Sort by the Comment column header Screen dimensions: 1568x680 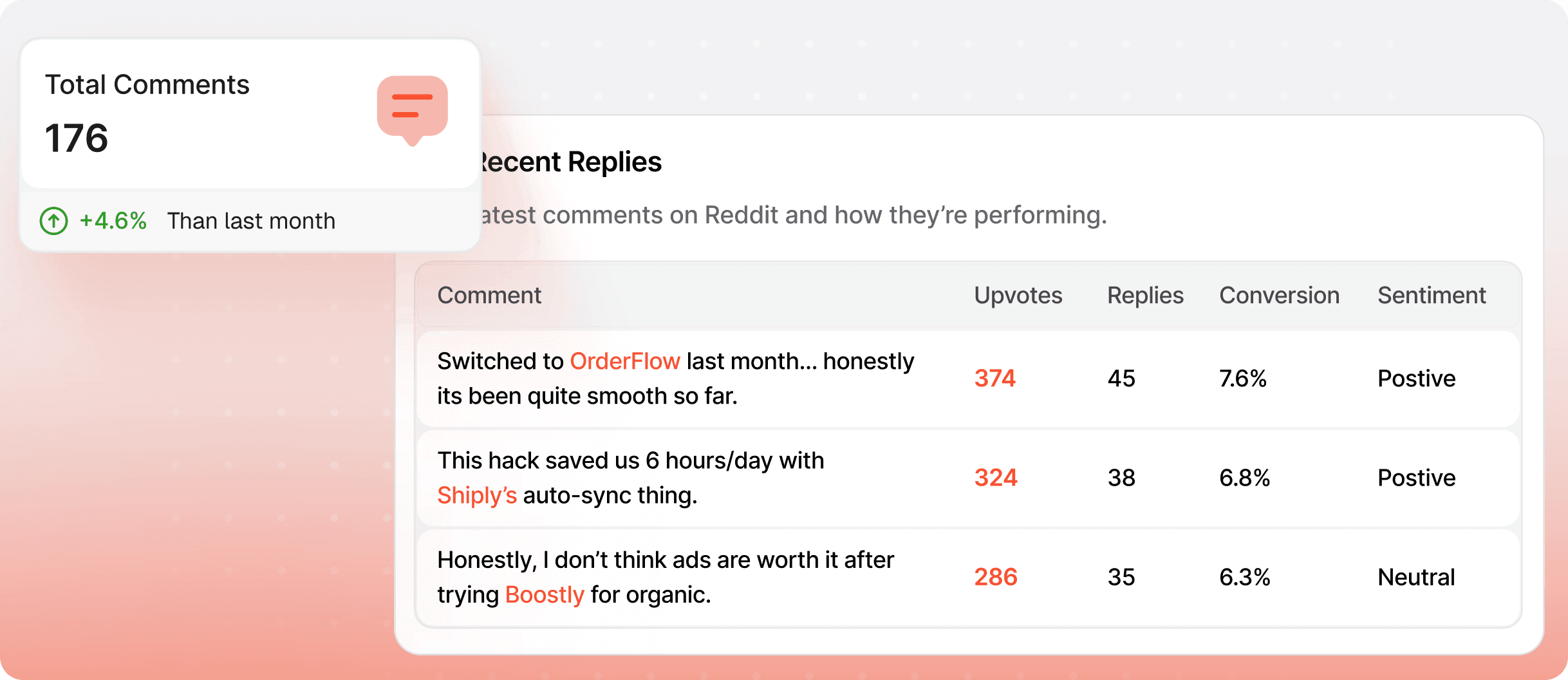tap(489, 295)
